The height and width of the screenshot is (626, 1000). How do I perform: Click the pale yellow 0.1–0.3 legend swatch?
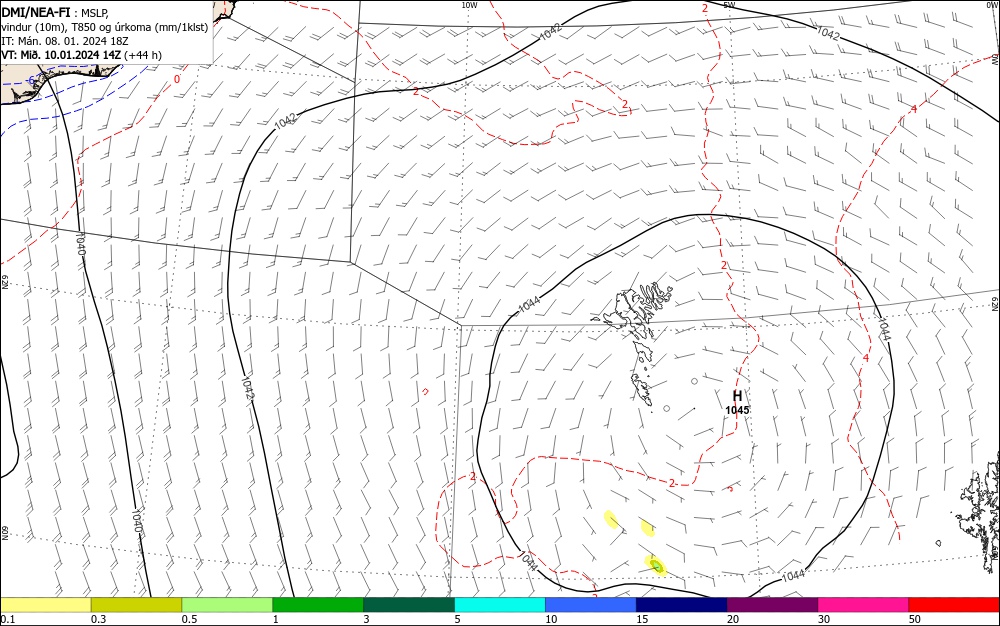[45, 605]
